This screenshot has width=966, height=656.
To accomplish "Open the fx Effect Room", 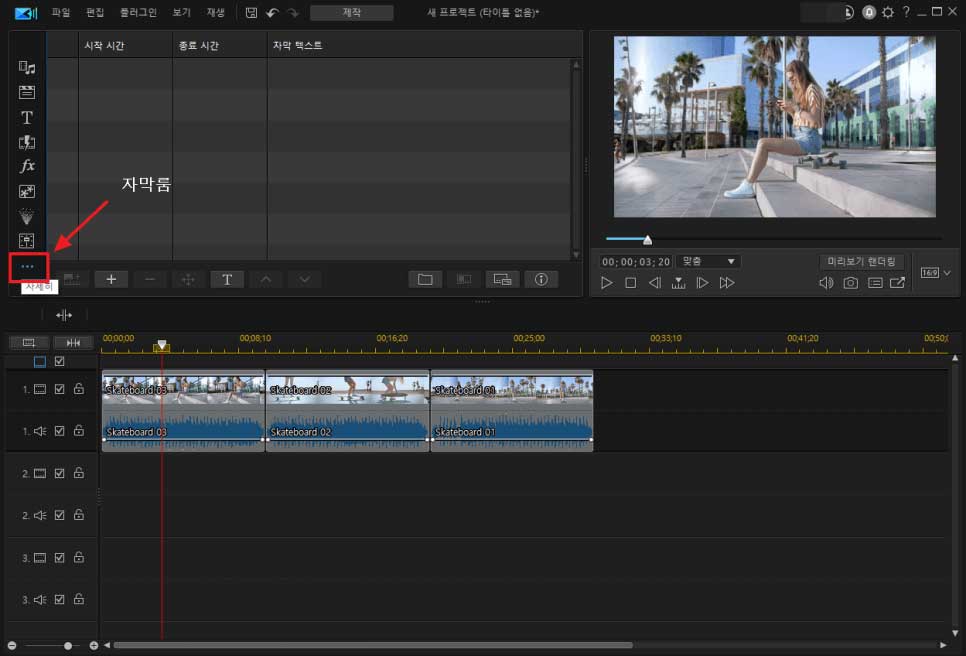I will point(27,166).
